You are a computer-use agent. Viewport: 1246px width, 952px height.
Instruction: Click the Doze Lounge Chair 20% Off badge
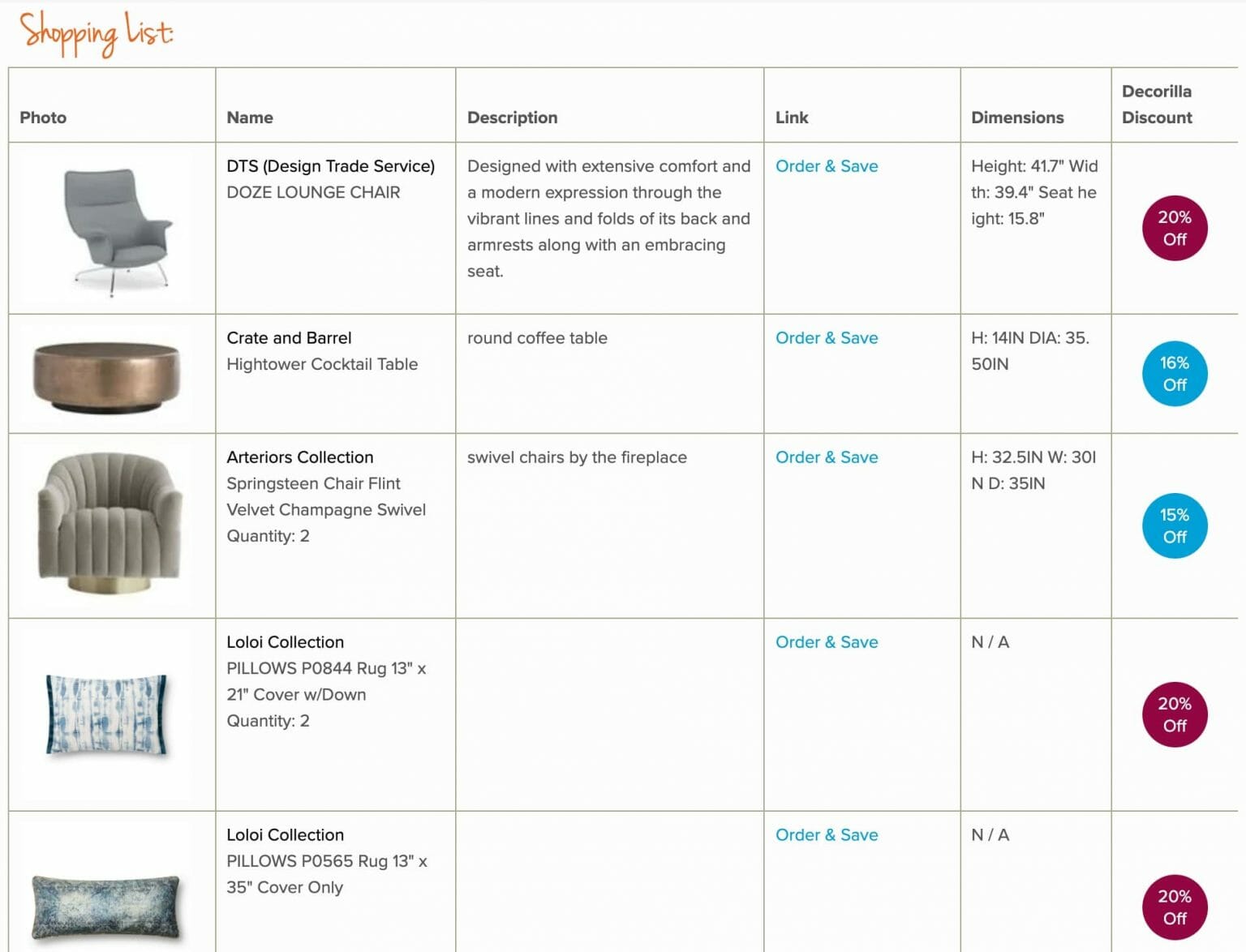tap(1174, 229)
